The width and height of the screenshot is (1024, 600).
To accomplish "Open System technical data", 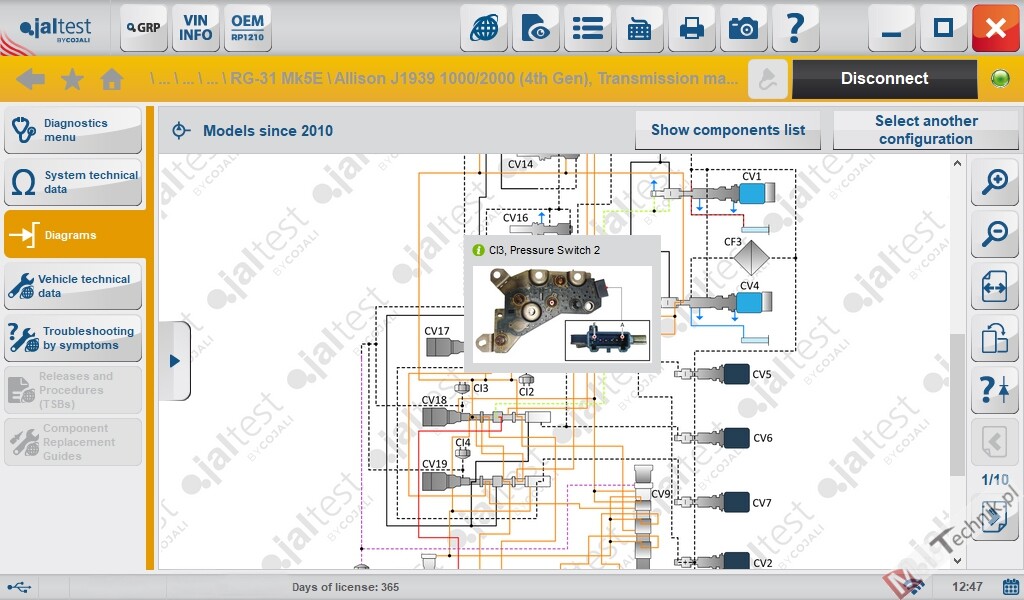I will [x=73, y=182].
